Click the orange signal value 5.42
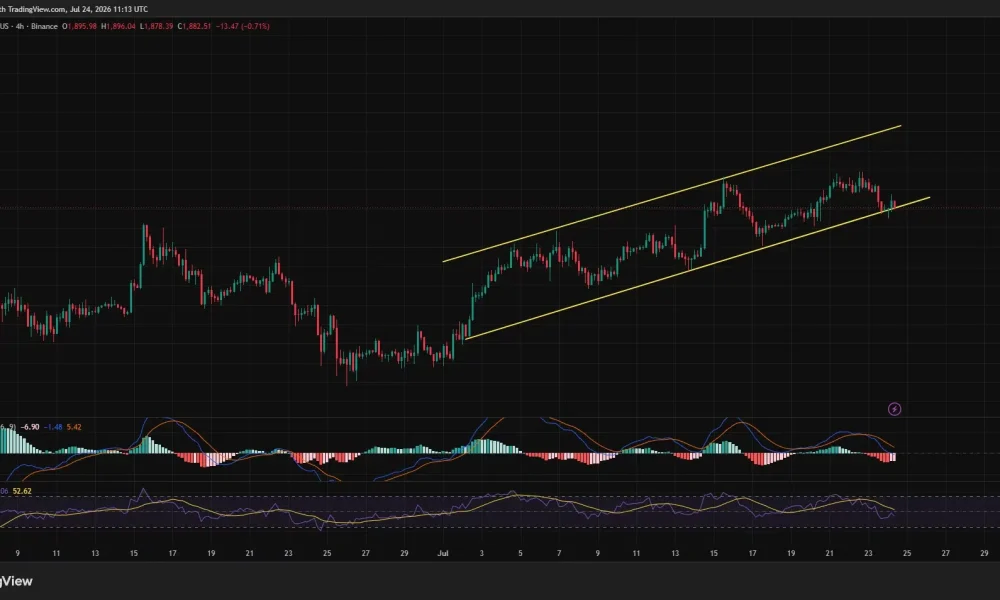 coord(74,427)
